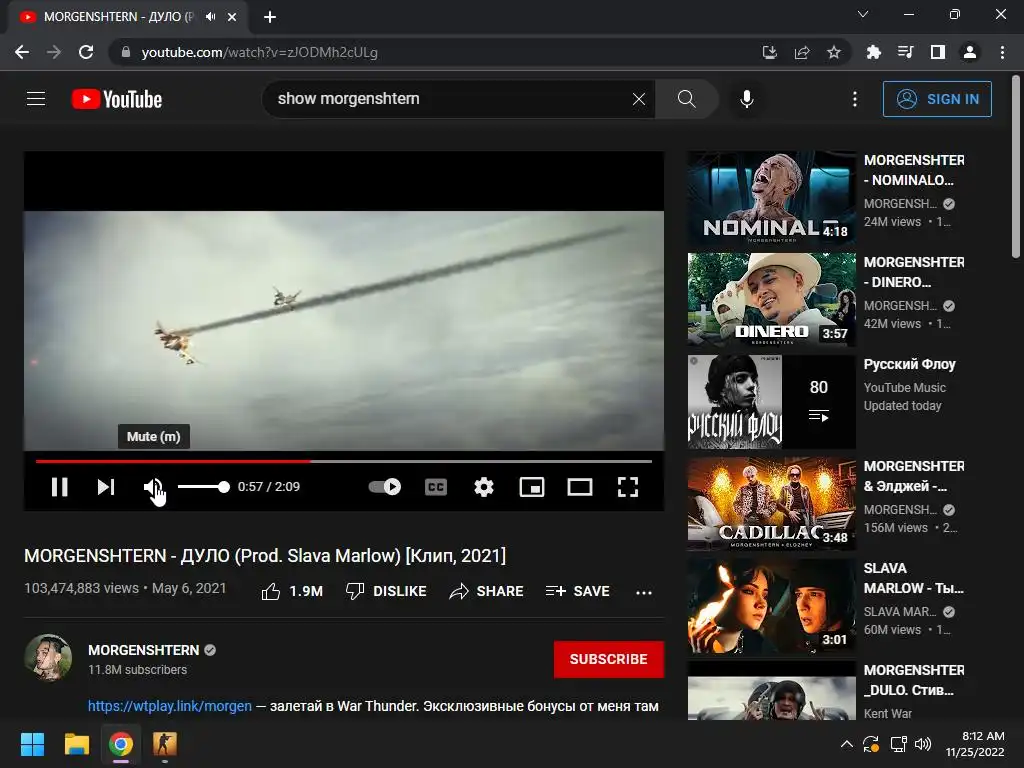Toggle the autoplay switch

click(385, 487)
